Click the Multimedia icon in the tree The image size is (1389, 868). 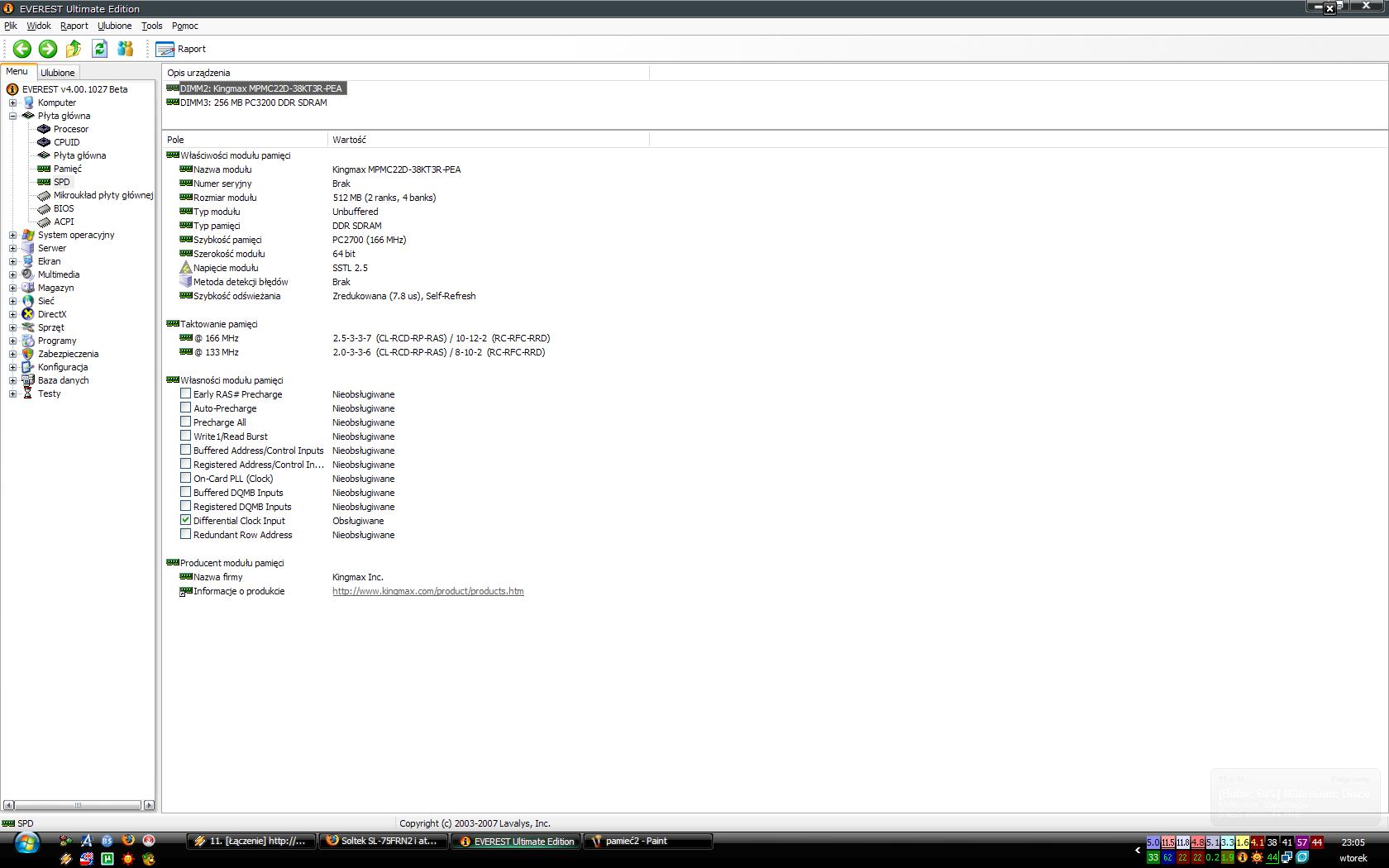click(x=28, y=274)
